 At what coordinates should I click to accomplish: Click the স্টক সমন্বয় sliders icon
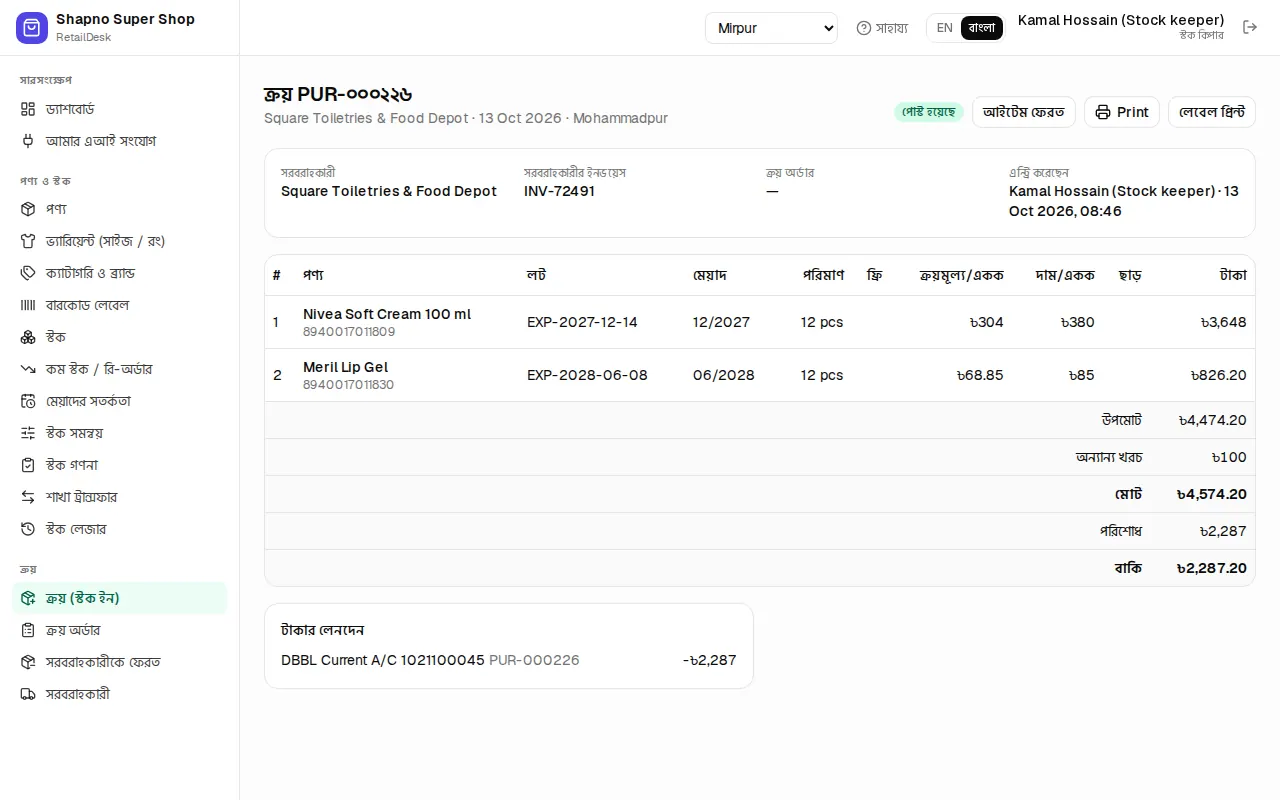click(28, 433)
